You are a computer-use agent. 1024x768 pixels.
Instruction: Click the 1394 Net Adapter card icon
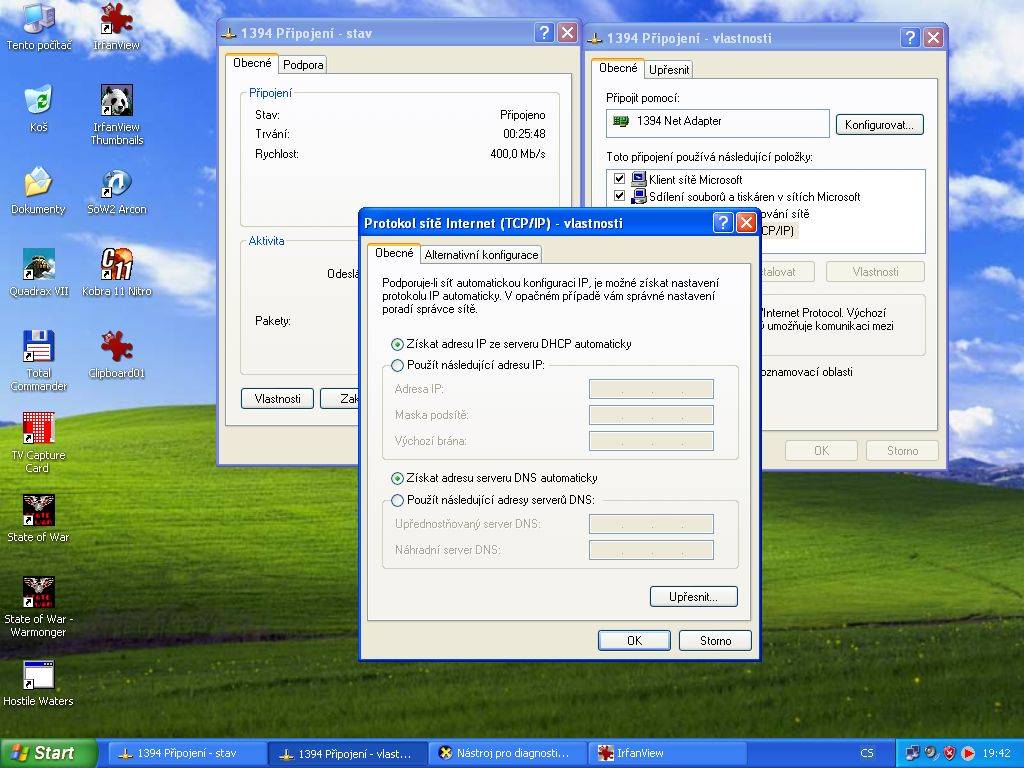click(620, 121)
